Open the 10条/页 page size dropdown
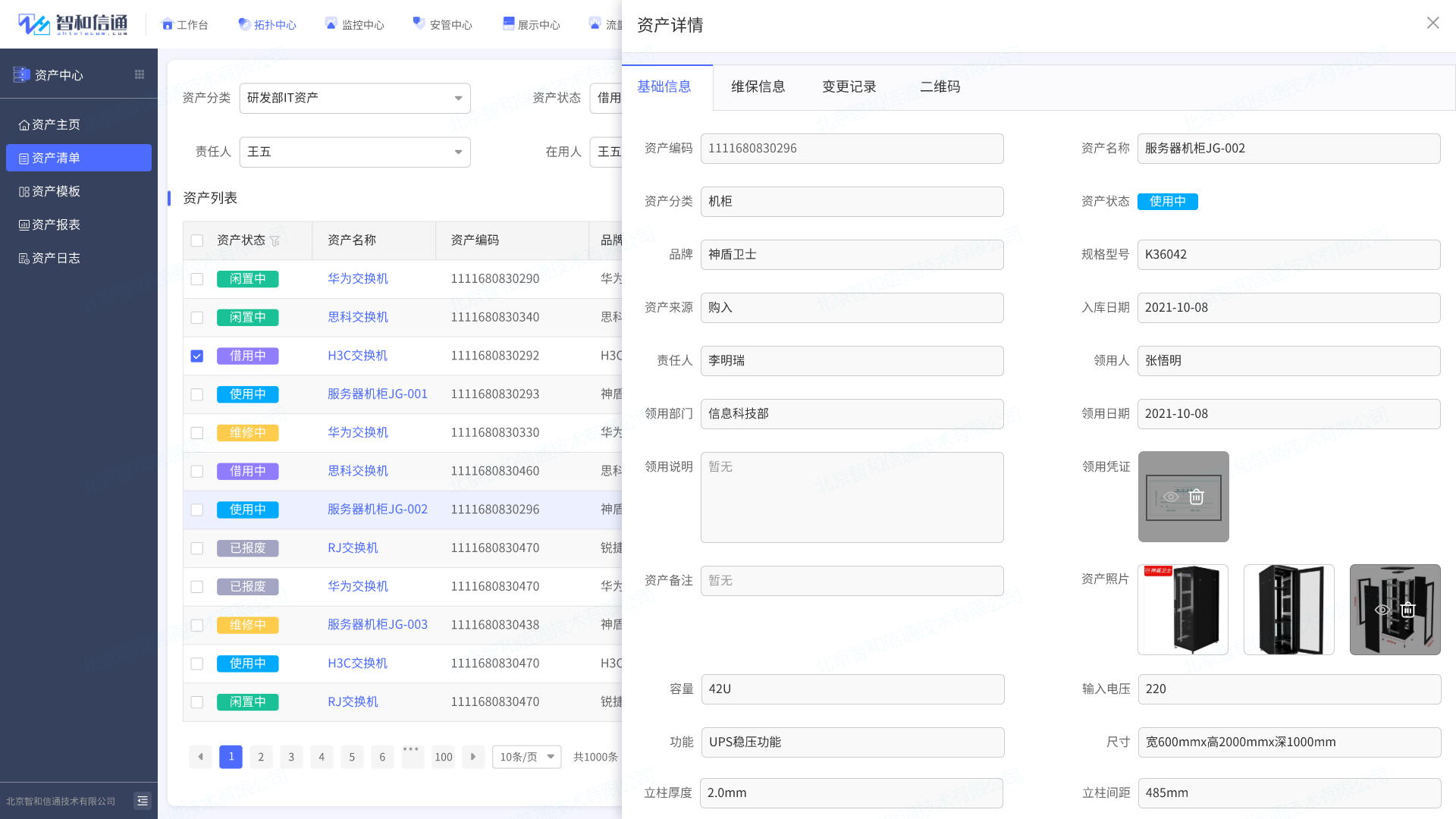1456x819 pixels. (527, 757)
